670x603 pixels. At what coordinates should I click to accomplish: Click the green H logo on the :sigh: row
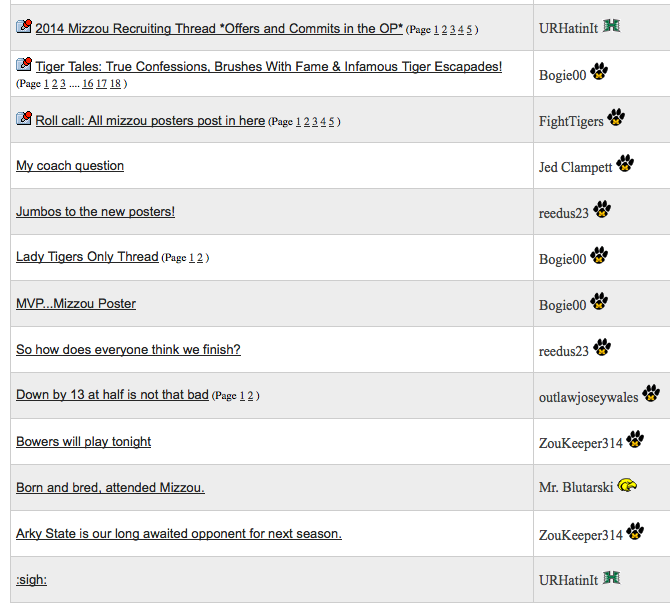(x=611, y=578)
